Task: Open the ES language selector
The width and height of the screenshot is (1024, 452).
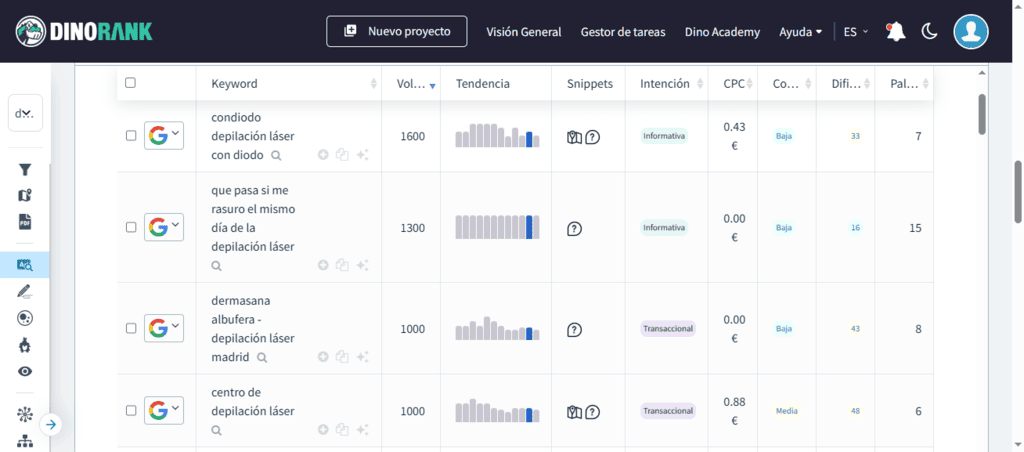Action: (x=856, y=31)
